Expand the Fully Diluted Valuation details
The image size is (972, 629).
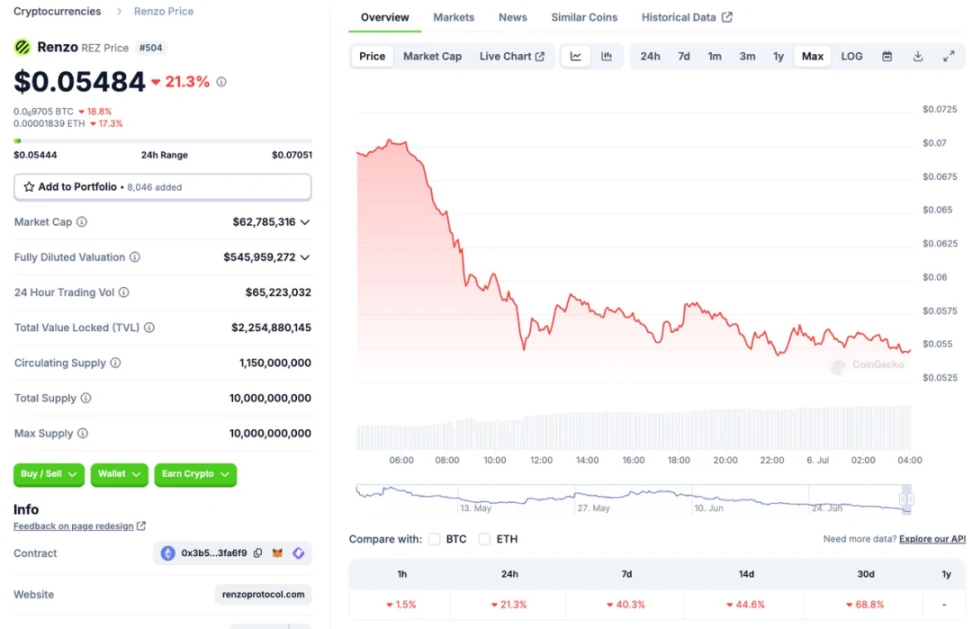305,257
